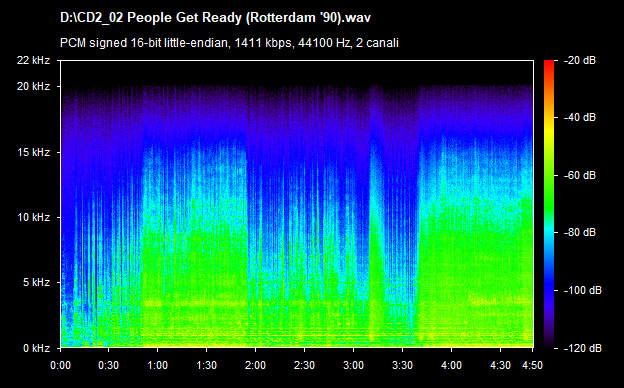Click the file path title text

215,18
